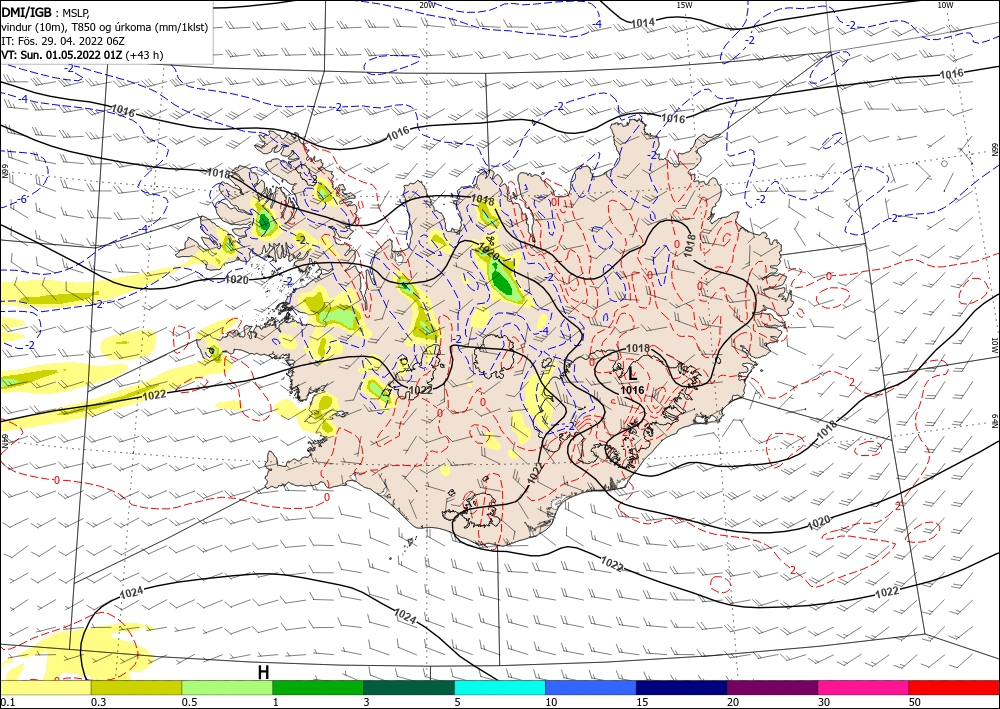Click the legend value label 1
Image resolution: width=1000 pixels, height=709 pixels.
(x=276, y=702)
